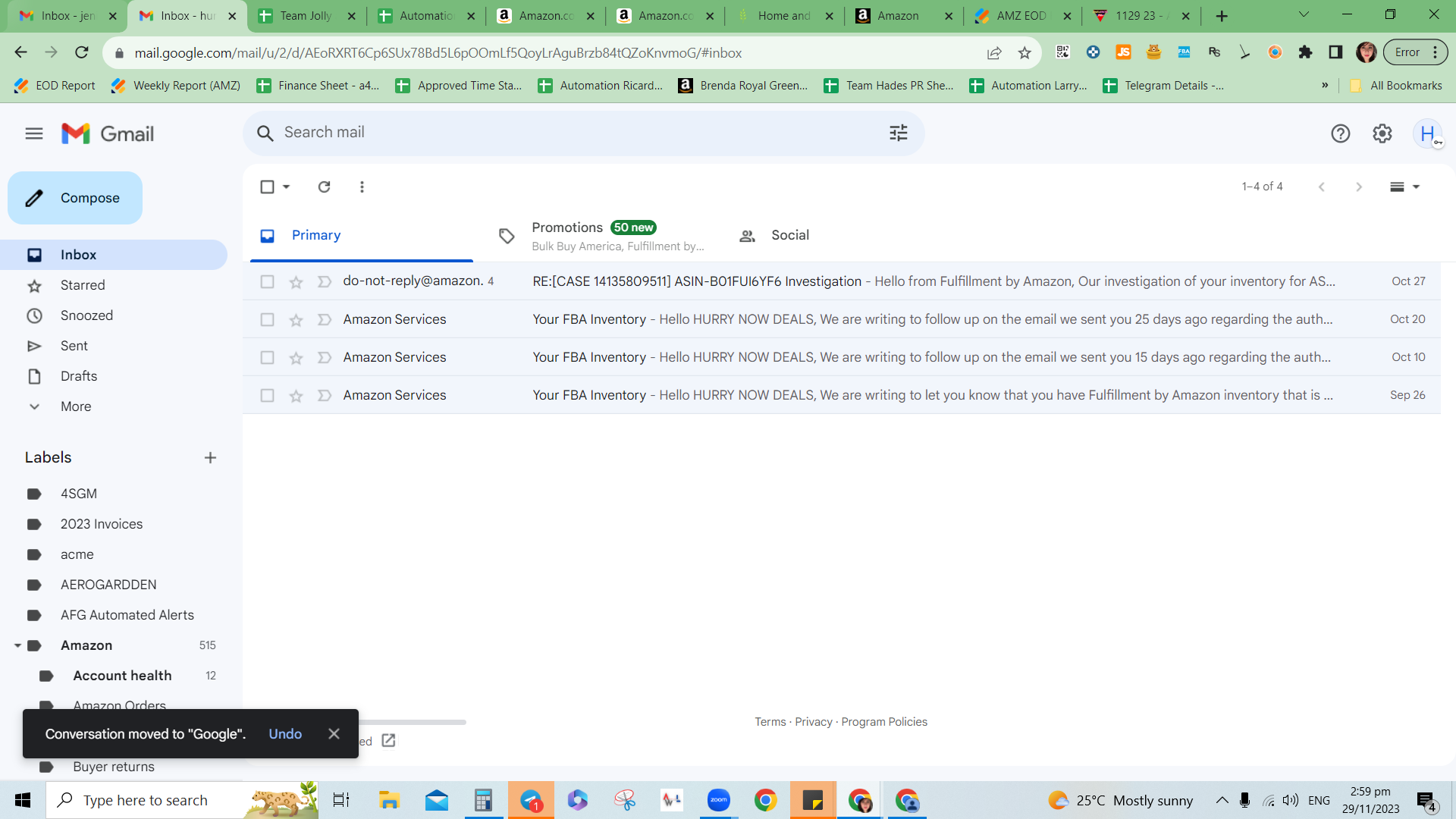Dismiss the Conversation moved notification
This screenshot has width=1456, height=819.
[x=334, y=734]
